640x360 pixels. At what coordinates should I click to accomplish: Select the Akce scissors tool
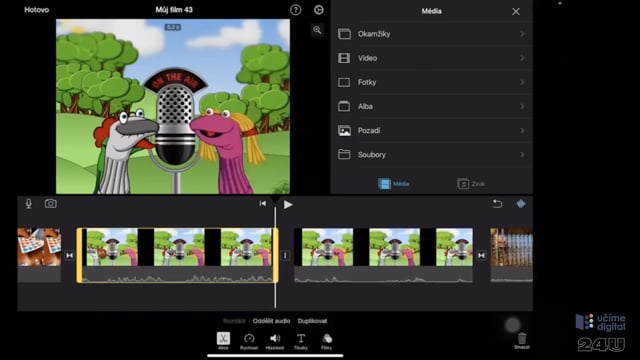[x=223, y=341]
